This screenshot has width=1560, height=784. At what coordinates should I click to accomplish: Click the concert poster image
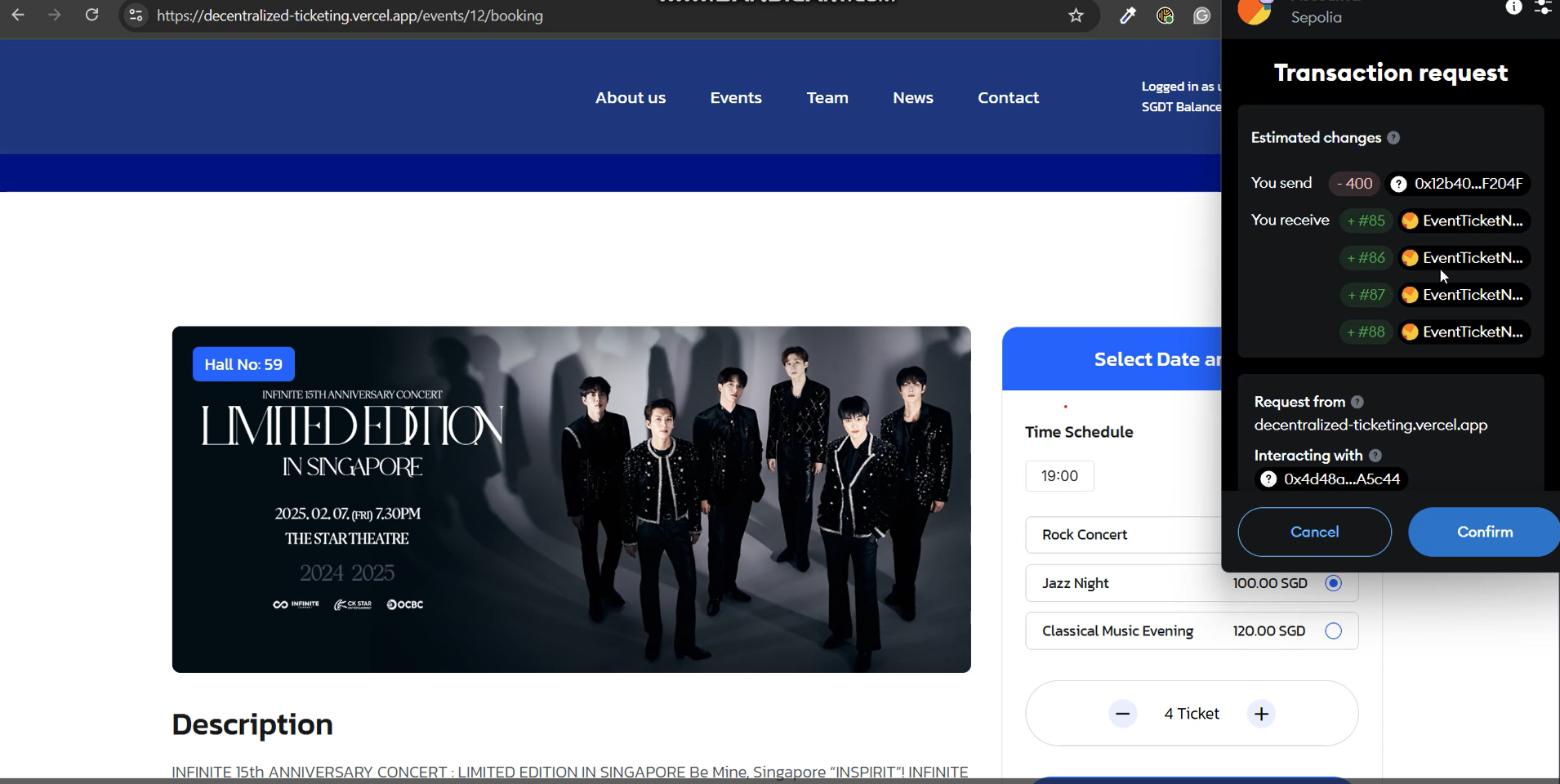tap(571, 500)
